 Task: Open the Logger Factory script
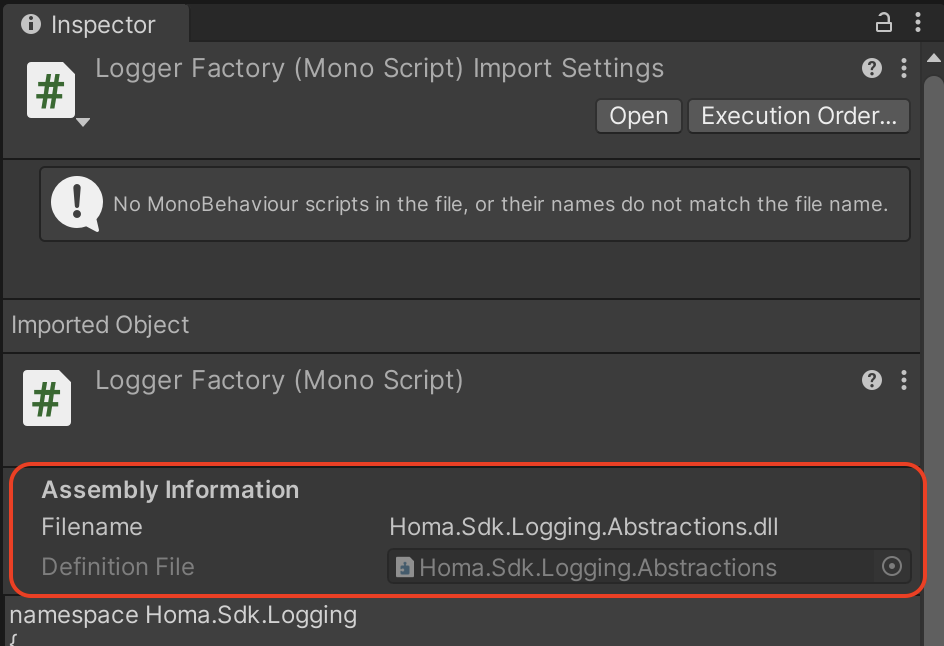[x=638, y=115]
